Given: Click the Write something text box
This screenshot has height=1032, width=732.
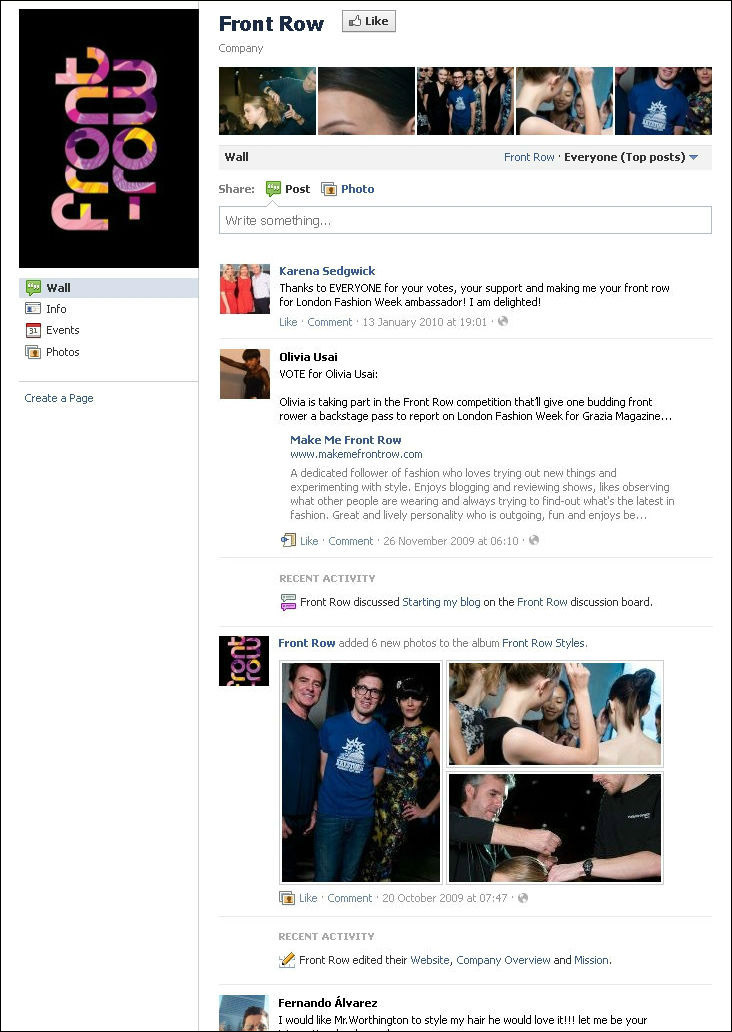Looking at the screenshot, I should [465, 220].
